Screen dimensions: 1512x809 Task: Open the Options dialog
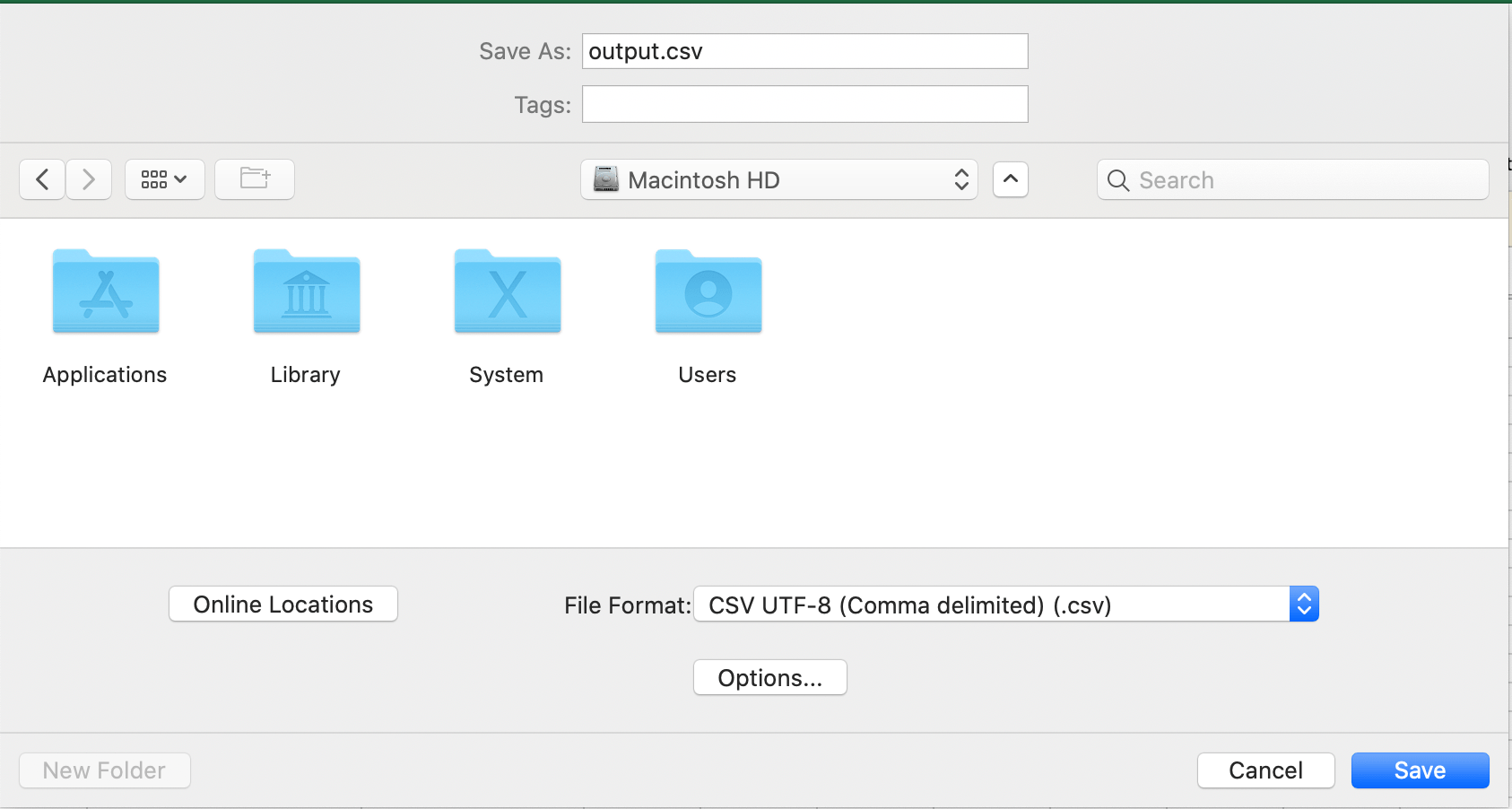click(x=769, y=677)
